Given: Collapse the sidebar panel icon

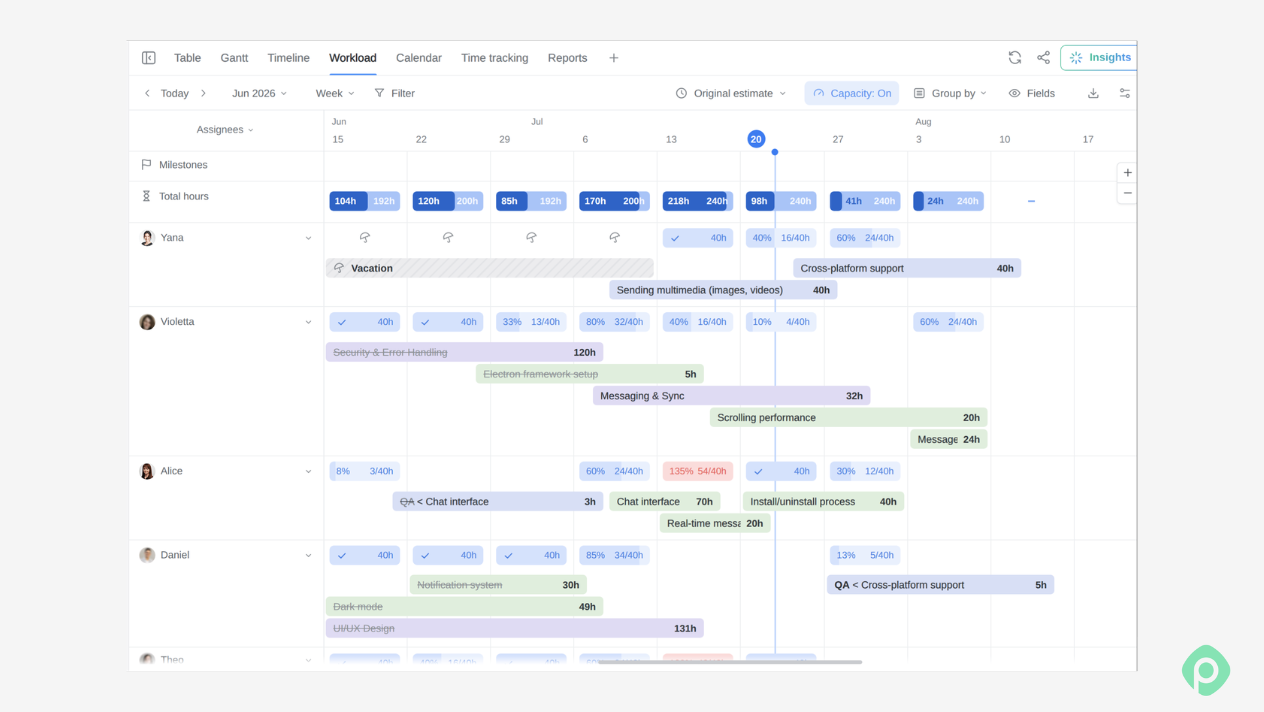Looking at the screenshot, I should (x=148, y=58).
